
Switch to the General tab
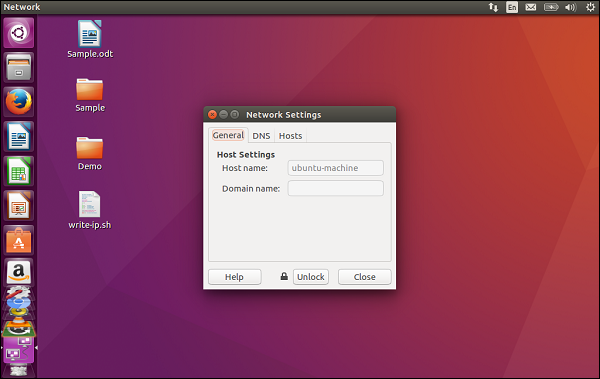click(x=228, y=135)
